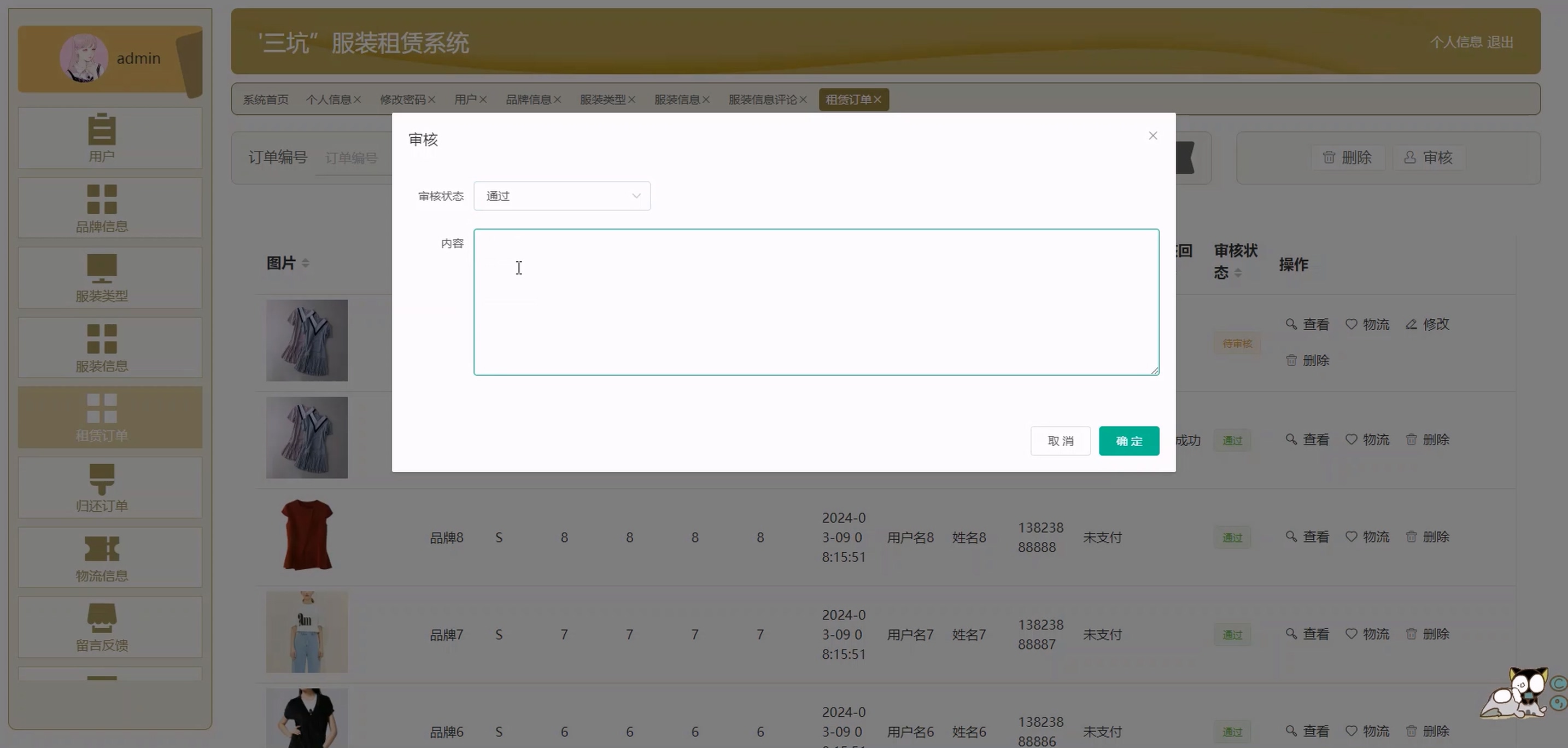Viewport: 1568px width, 748px height.
Task: Click the 姓名7 cell
Action: coord(969,635)
